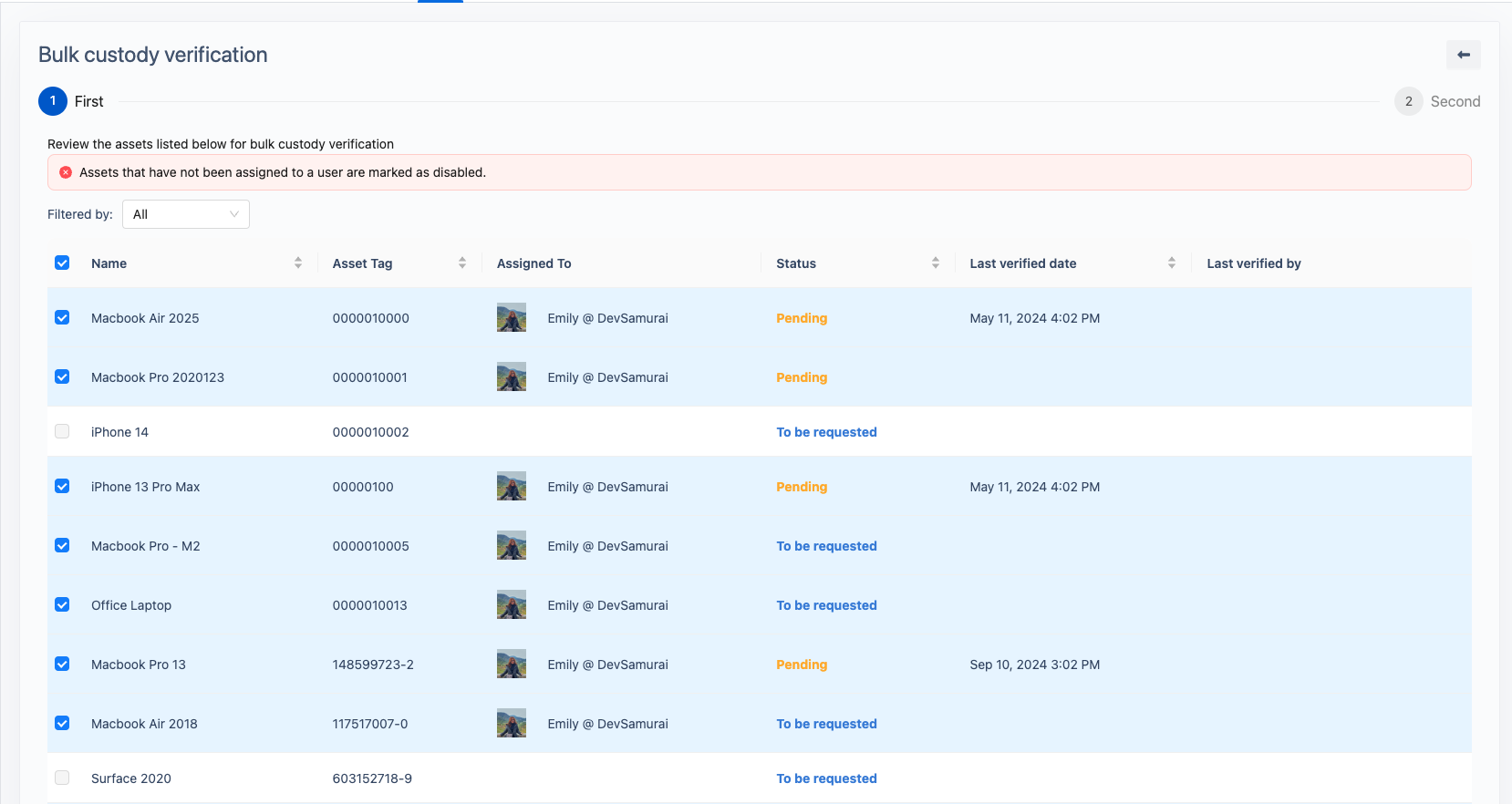Toggle the select-all header checkbox

(x=62, y=263)
